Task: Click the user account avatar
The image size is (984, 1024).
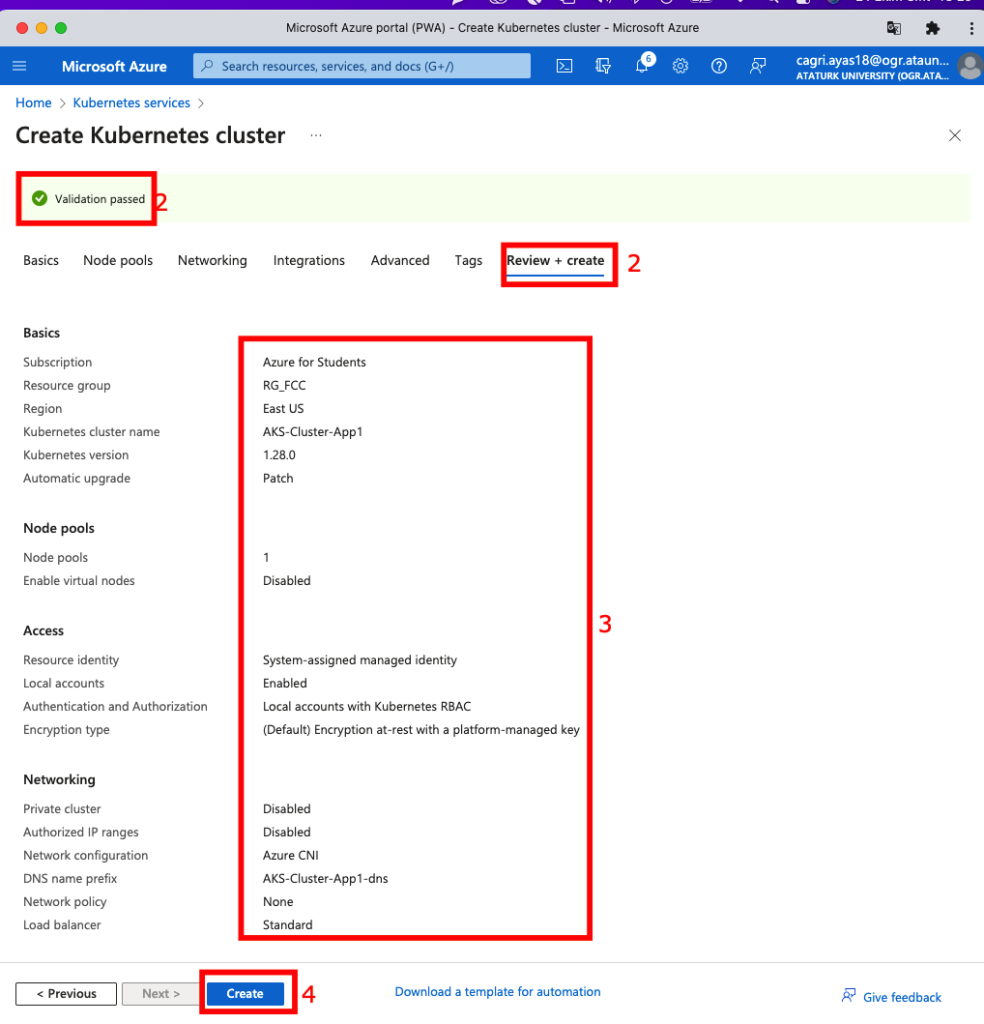Action: click(968, 66)
